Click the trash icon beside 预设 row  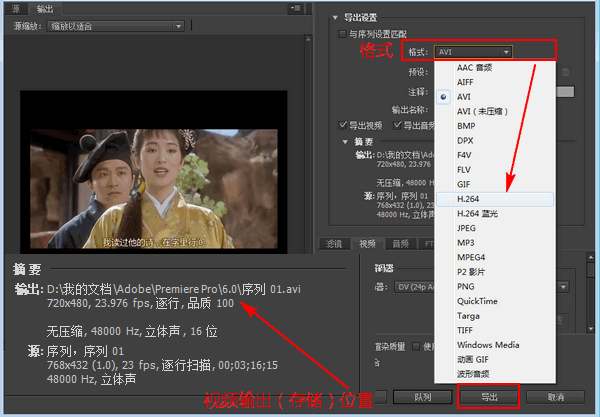(x=566, y=72)
